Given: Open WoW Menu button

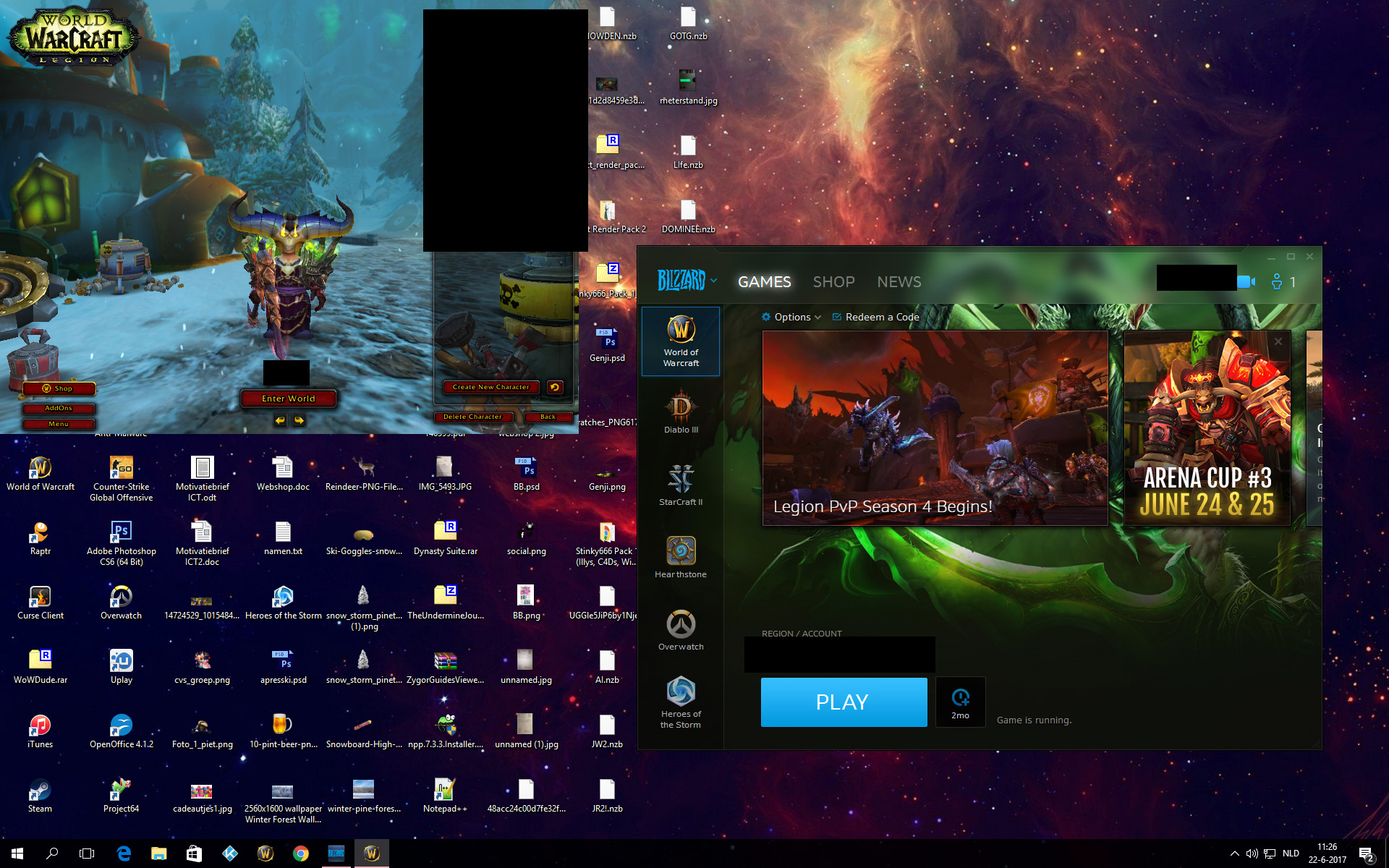Looking at the screenshot, I should pyautogui.click(x=58, y=424).
